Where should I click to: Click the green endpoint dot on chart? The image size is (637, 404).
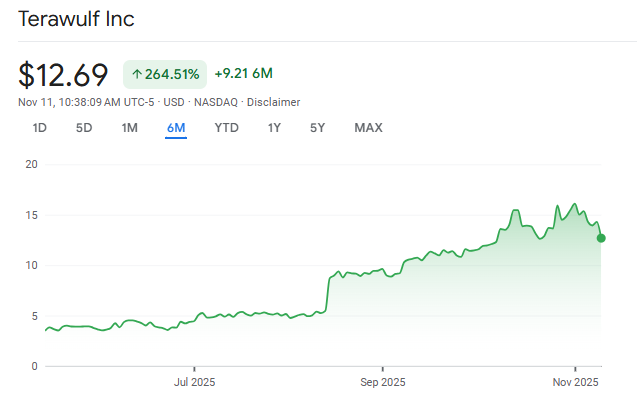click(601, 238)
